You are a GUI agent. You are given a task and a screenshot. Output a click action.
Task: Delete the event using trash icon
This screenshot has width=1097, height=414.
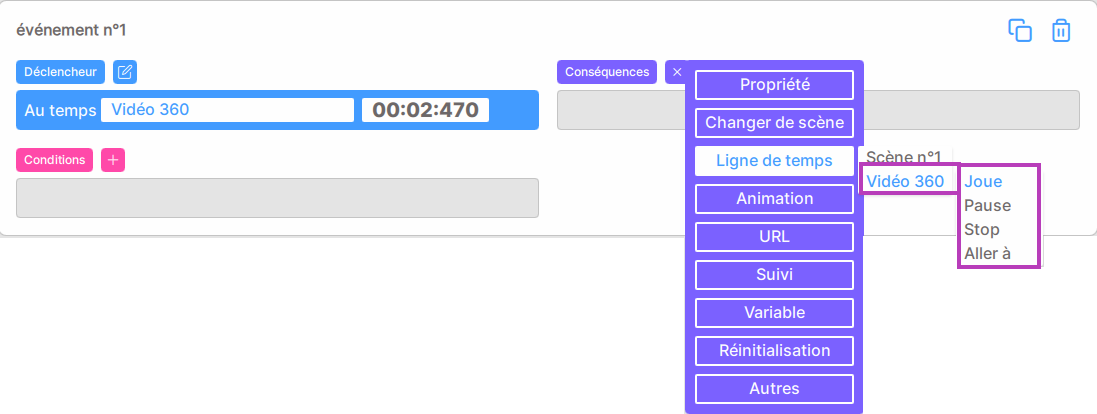[x=1061, y=31]
